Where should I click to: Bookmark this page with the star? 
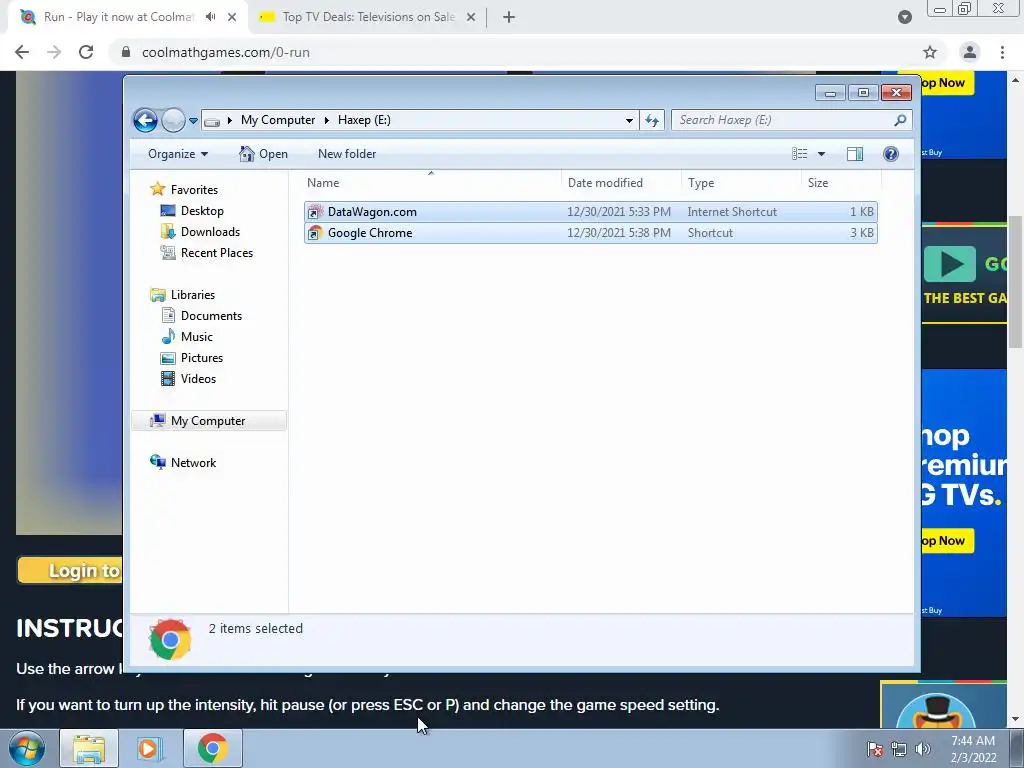tap(930, 52)
